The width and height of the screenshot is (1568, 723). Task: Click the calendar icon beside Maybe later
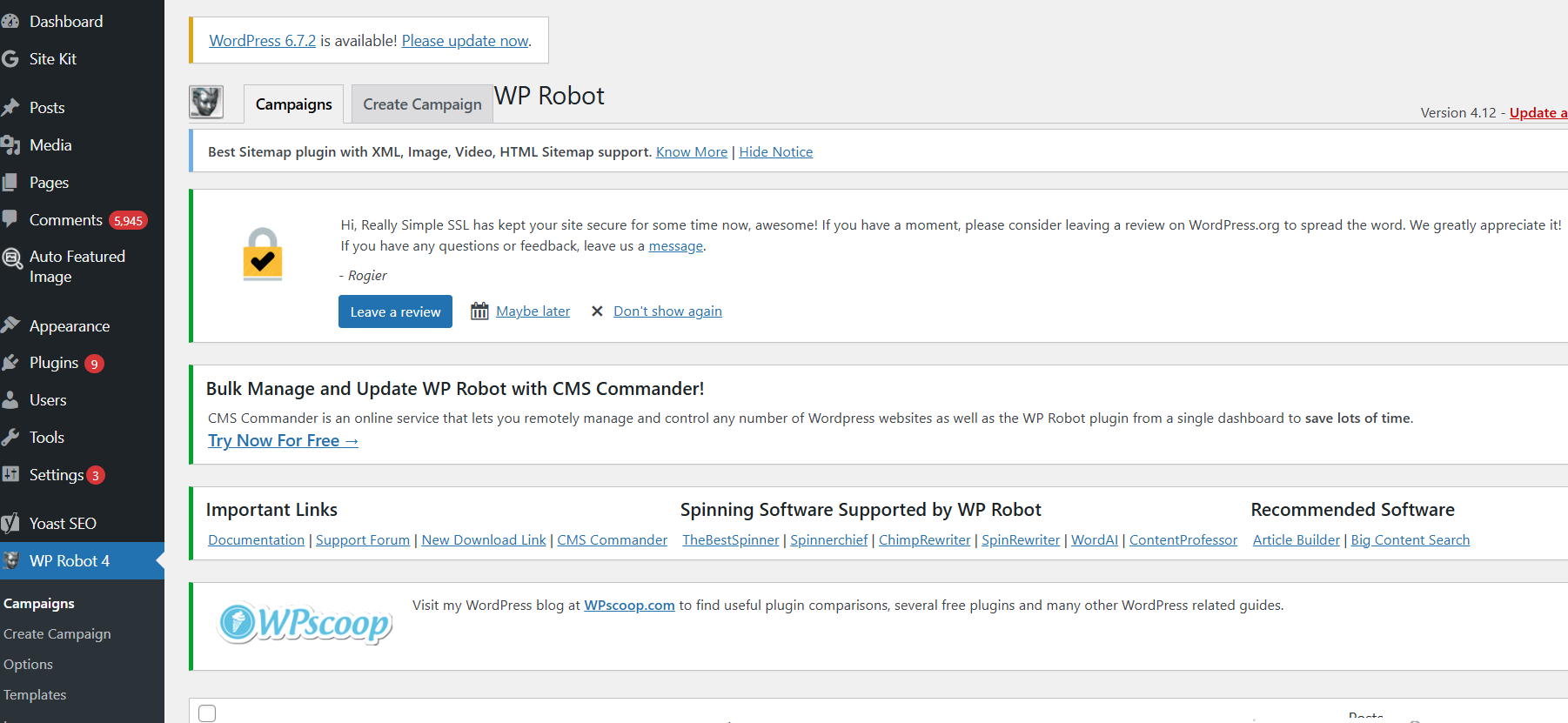coord(479,311)
